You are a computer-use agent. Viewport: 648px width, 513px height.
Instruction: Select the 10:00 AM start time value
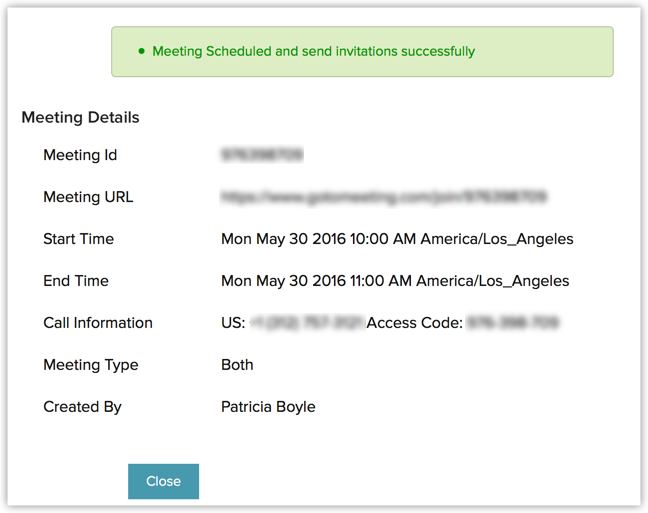[x=397, y=239]
